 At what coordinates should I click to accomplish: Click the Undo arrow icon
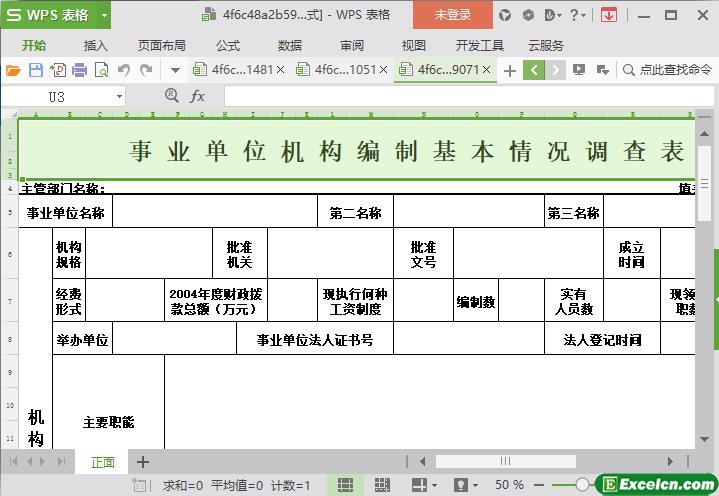[124, 70]
